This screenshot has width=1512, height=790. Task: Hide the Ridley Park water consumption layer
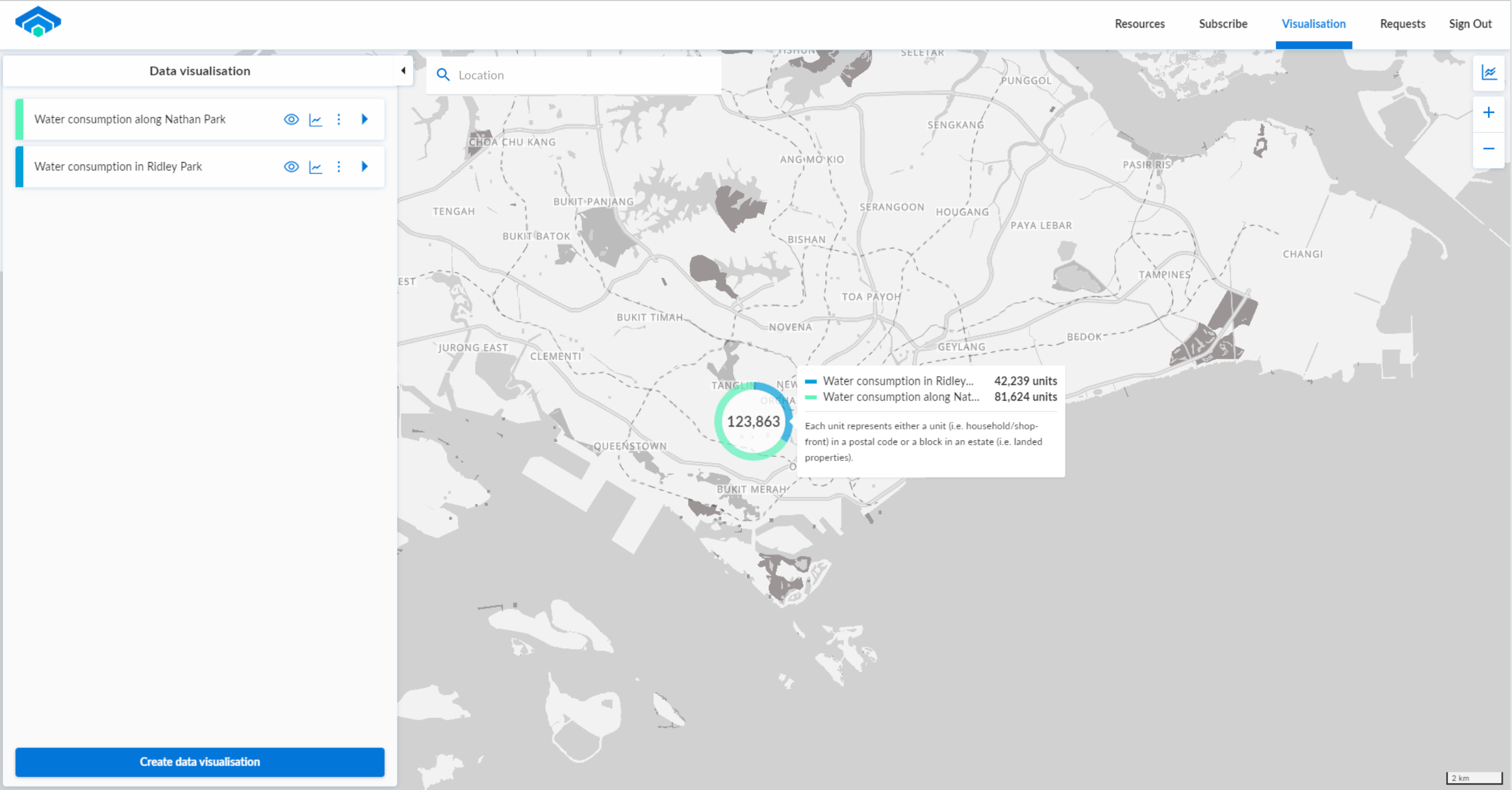[x=291, y=167]
